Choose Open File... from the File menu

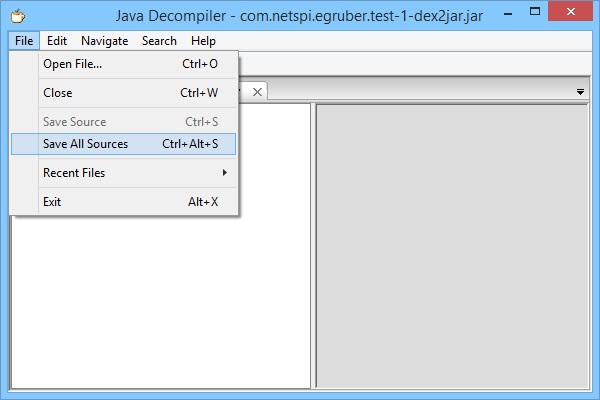tap(72, 64)
